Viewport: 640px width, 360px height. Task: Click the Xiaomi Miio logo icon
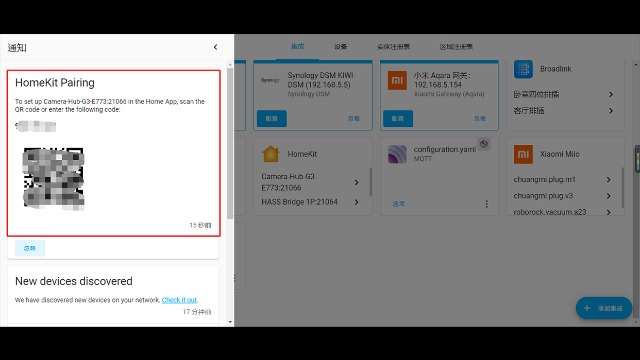523,154
